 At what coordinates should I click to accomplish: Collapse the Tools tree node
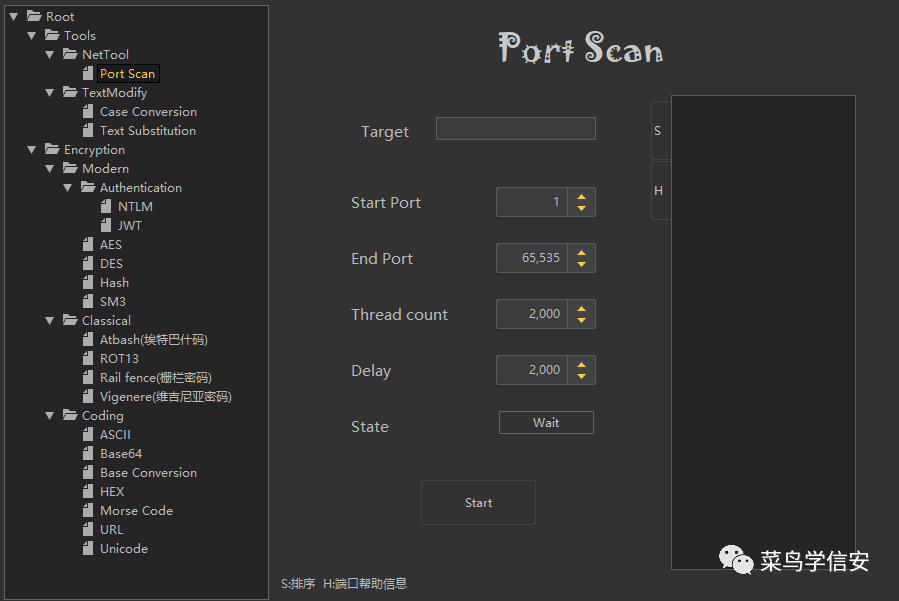tap(32, 36)
